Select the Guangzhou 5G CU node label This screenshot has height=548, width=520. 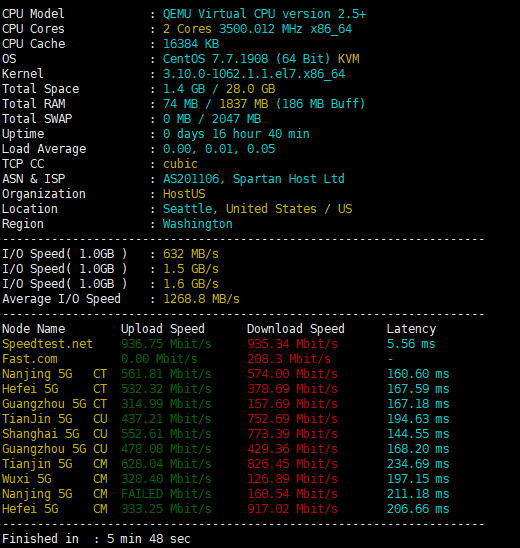(55, 449)
